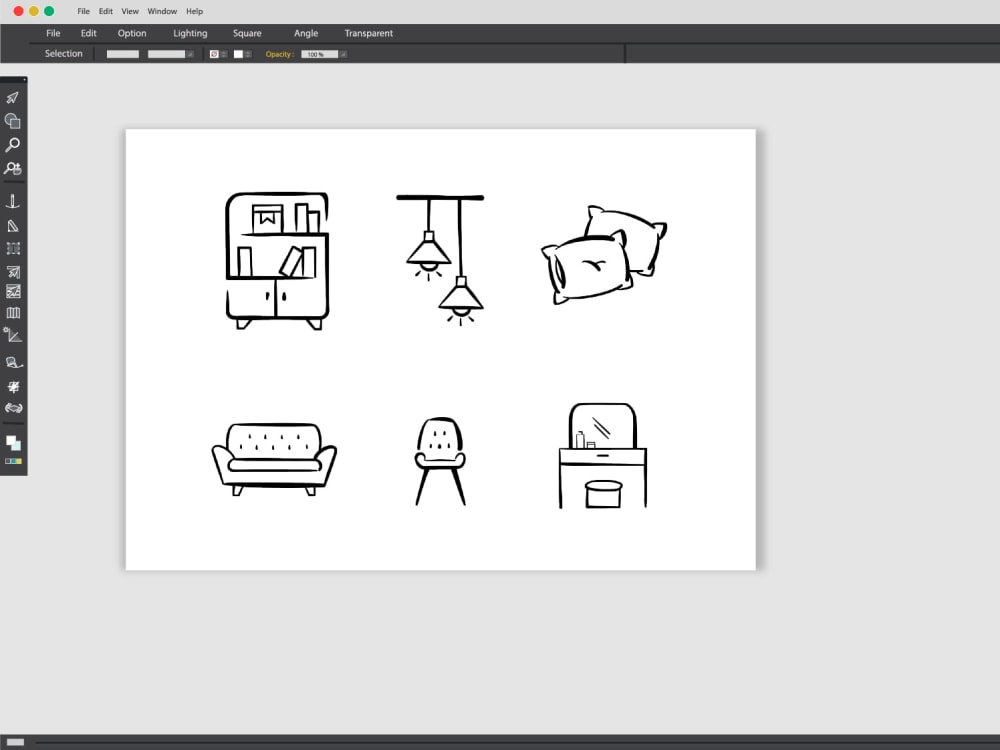
Task: Open the Transparent menu
Action: (x=369, y=33)
